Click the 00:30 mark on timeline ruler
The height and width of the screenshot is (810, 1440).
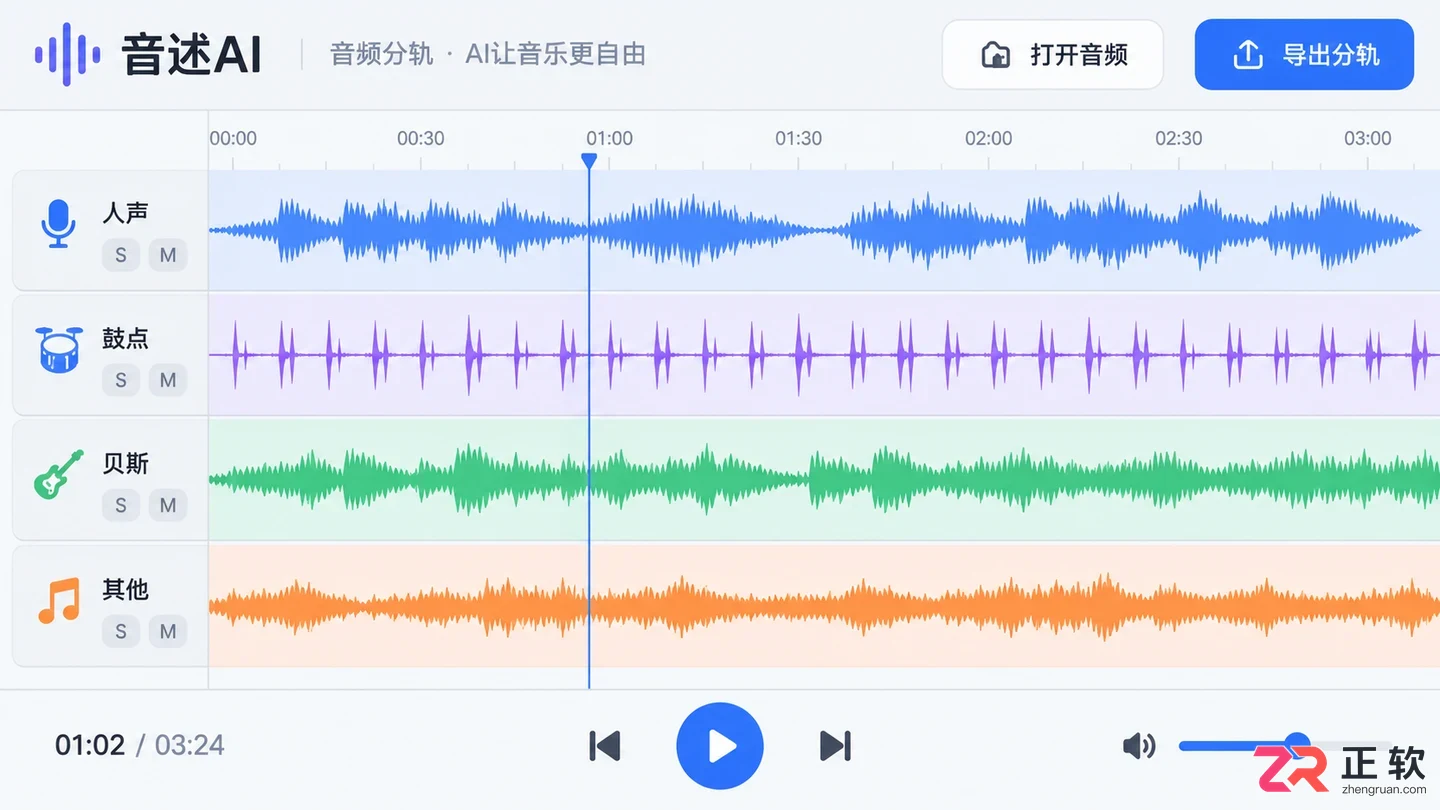[421, 138]
